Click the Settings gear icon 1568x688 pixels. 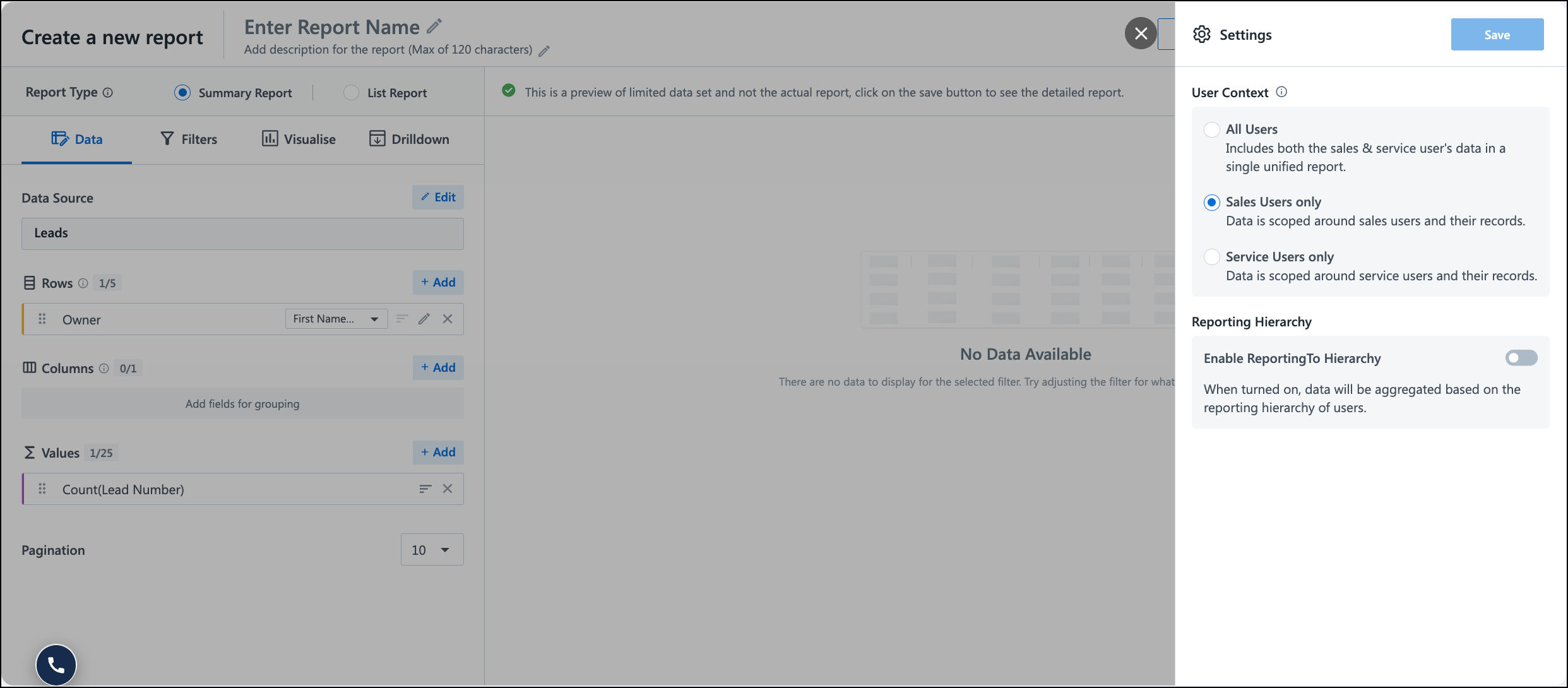[1202, 35]
